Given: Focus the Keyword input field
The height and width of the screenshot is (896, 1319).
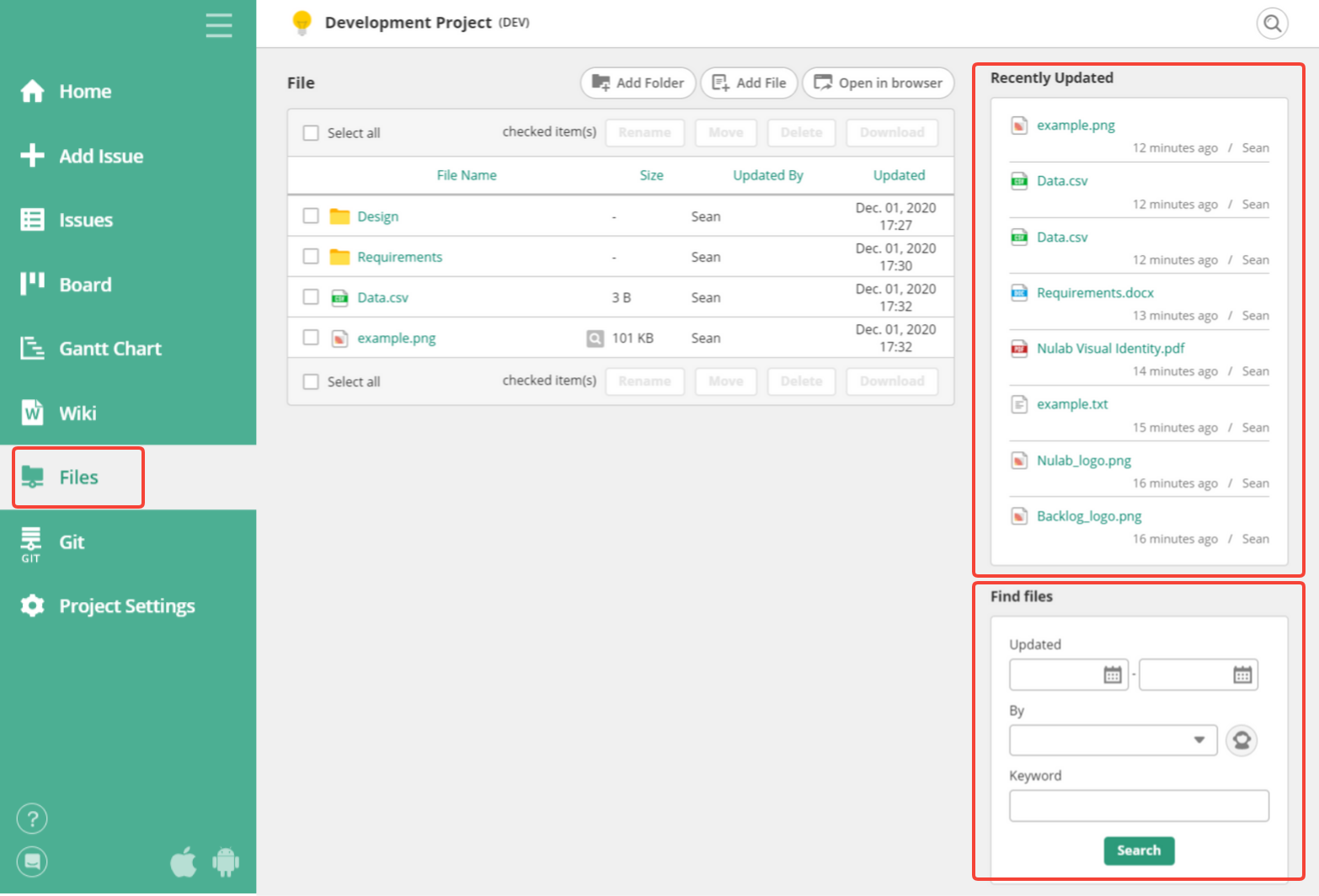Looking at the screenshot, I should 1139,806.
